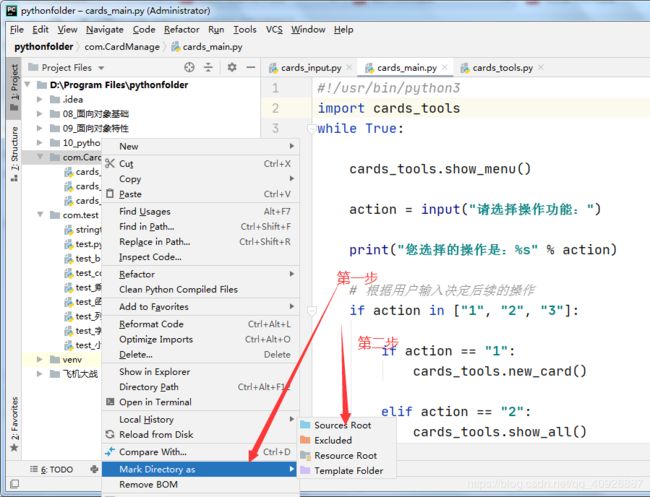Select Mark Directory as

199,469
